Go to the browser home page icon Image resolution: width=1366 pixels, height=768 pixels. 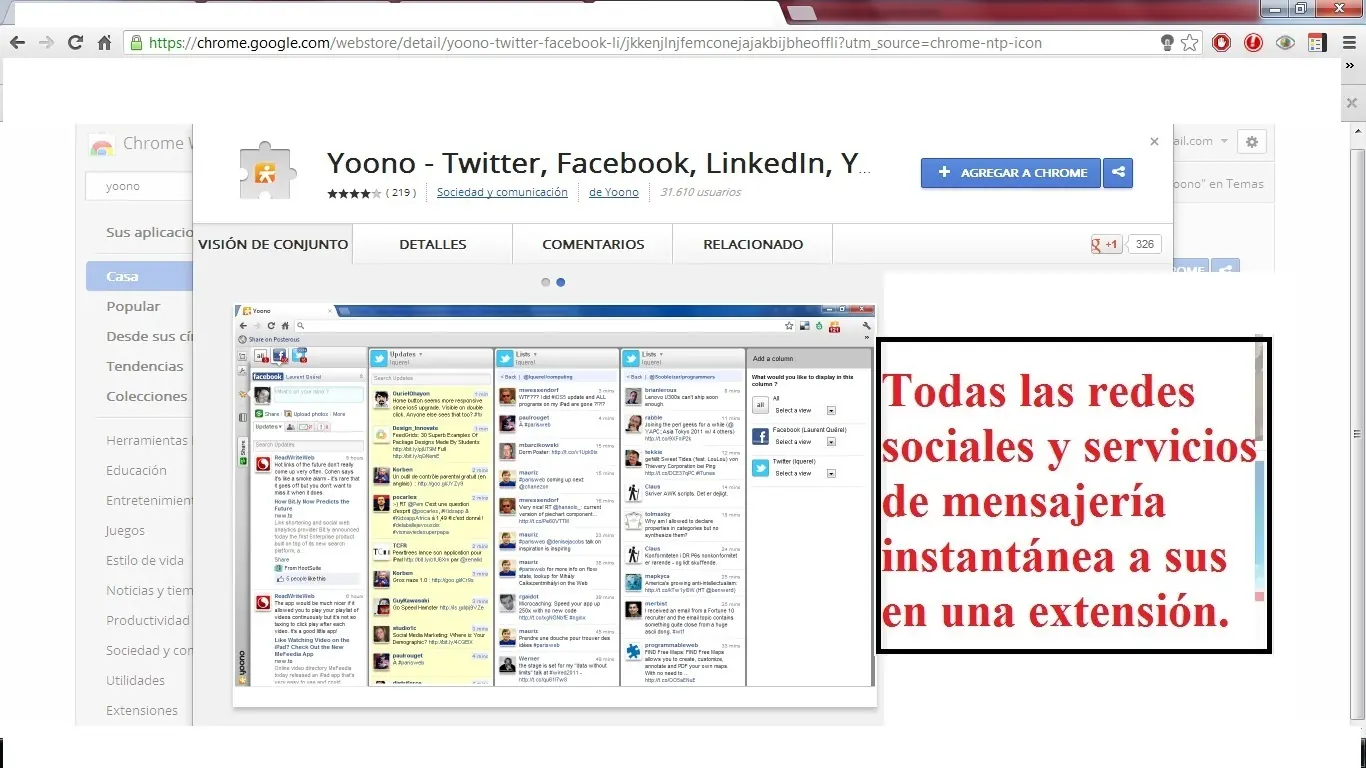104,43
